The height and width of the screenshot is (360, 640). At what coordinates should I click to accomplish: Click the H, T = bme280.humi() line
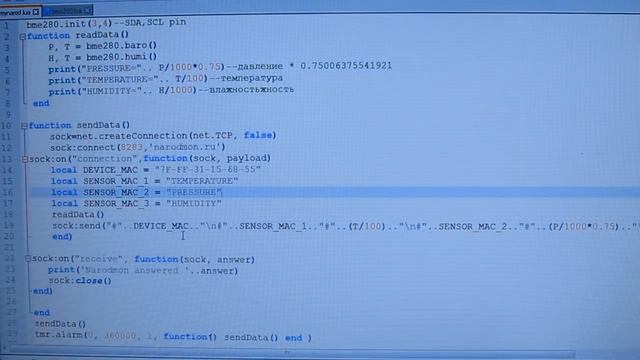[102, 58]
